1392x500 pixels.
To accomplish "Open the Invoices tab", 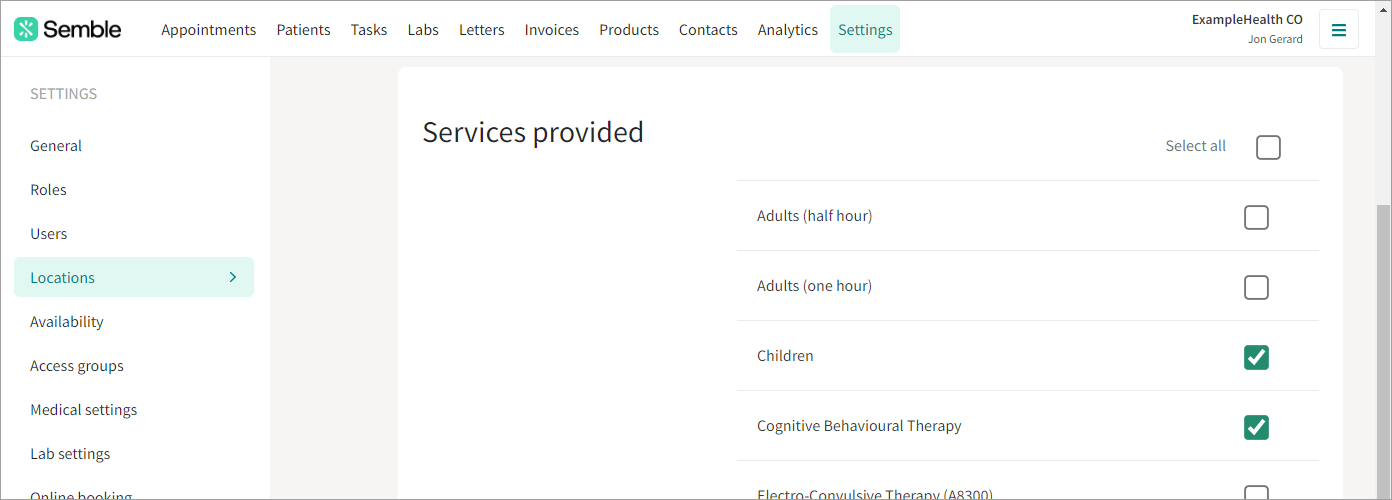I will [552, 29].
